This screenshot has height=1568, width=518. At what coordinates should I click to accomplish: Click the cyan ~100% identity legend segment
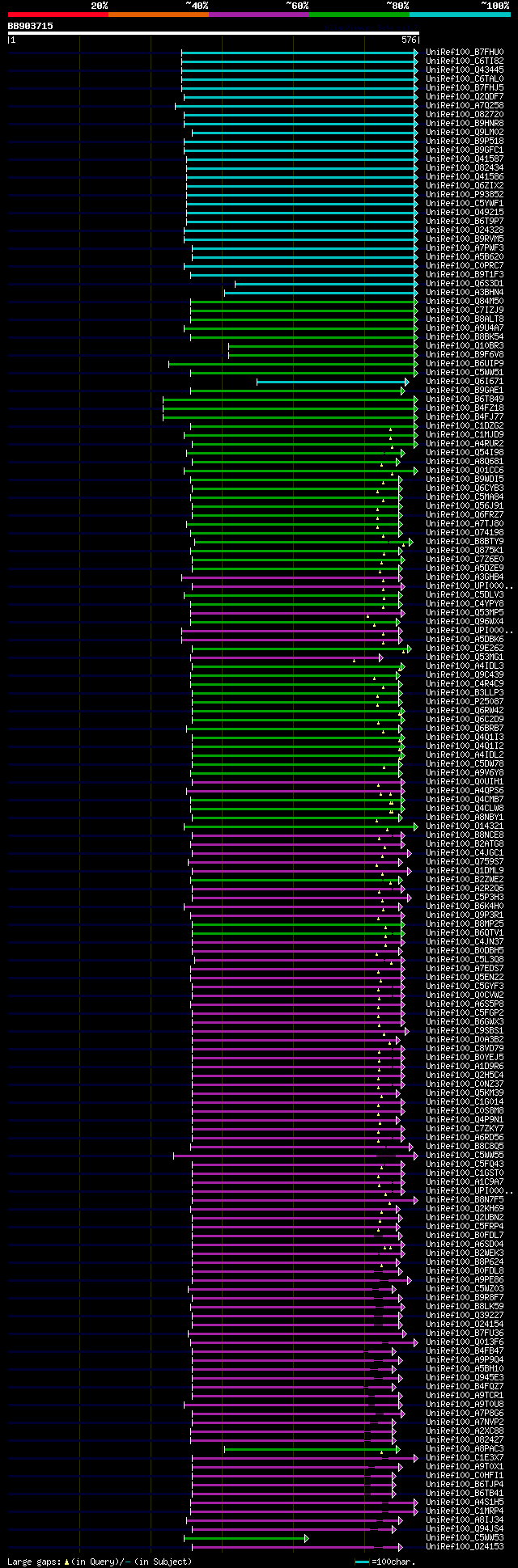tap(460, 15)
